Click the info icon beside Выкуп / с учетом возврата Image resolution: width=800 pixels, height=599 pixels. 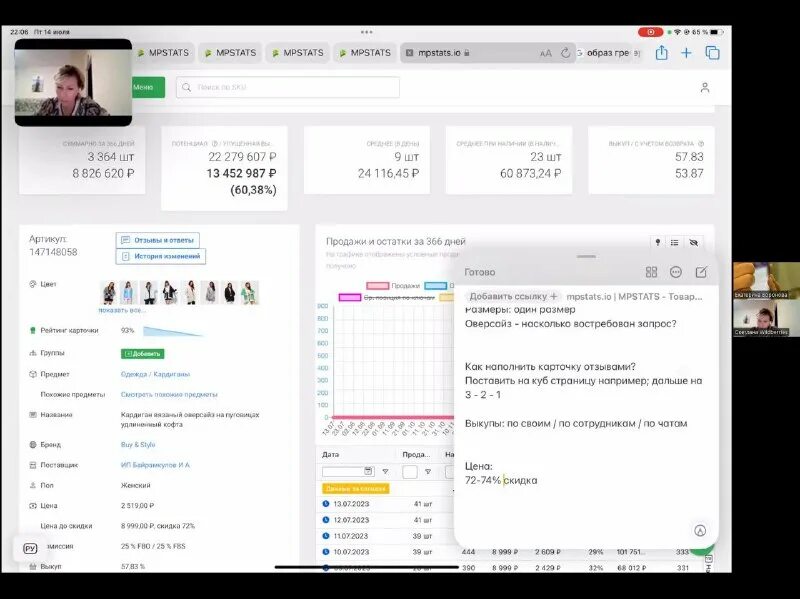coord(701,144)
